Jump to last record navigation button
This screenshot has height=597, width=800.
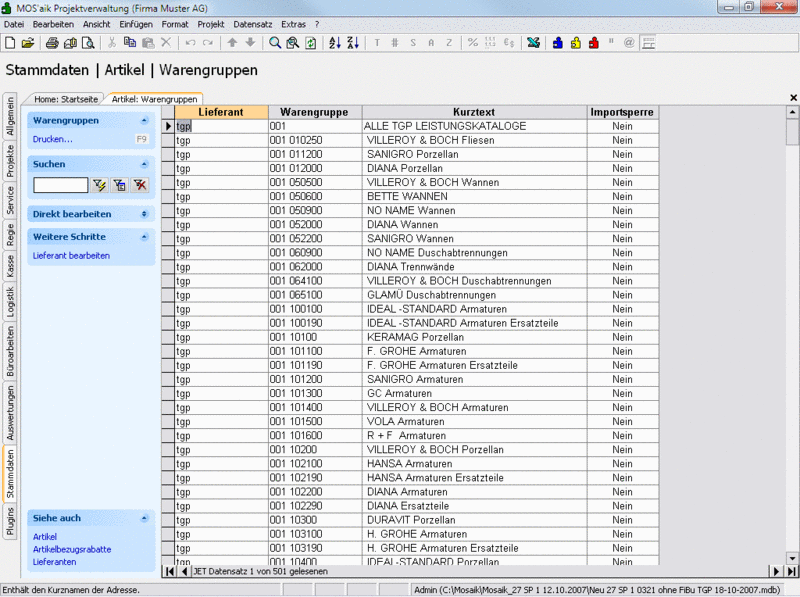pyautogui.click(x=791, y=571)
